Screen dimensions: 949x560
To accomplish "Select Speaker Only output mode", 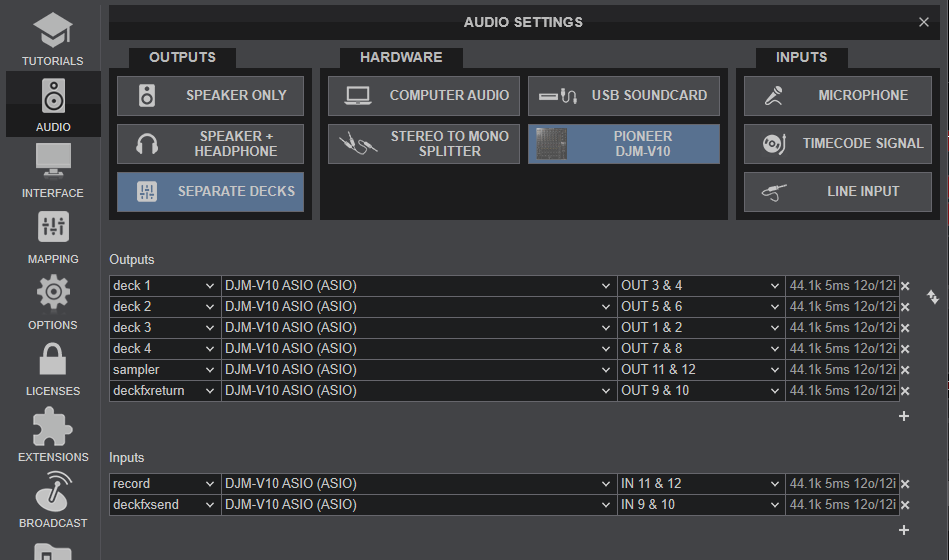I will tap(210, 96).
